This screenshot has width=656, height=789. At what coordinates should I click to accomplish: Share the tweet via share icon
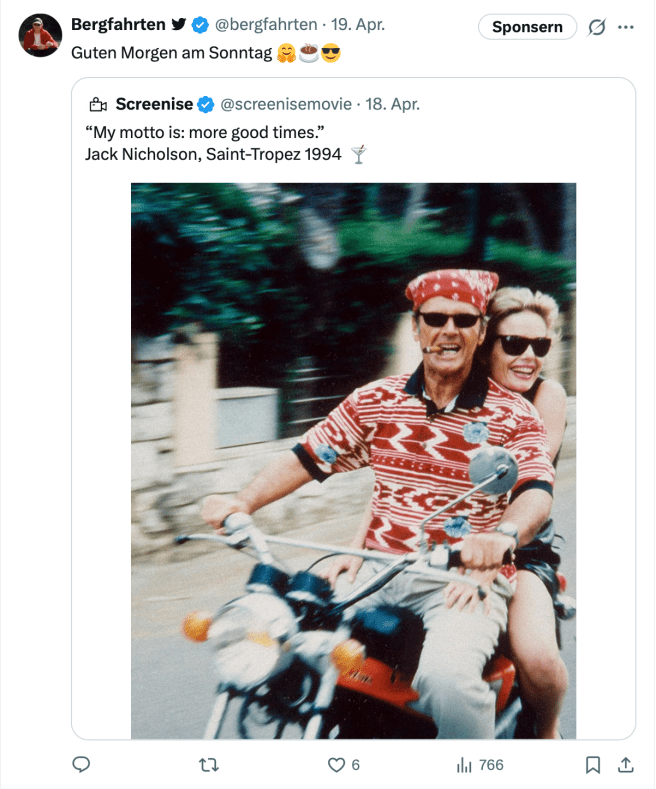tap(626, 765)
